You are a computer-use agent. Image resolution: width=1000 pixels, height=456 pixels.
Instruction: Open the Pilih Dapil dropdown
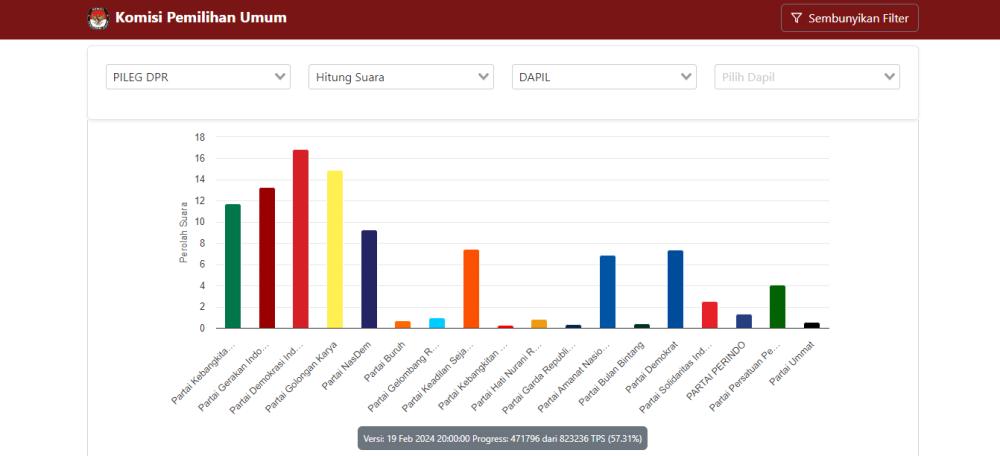tap(807, 77)
